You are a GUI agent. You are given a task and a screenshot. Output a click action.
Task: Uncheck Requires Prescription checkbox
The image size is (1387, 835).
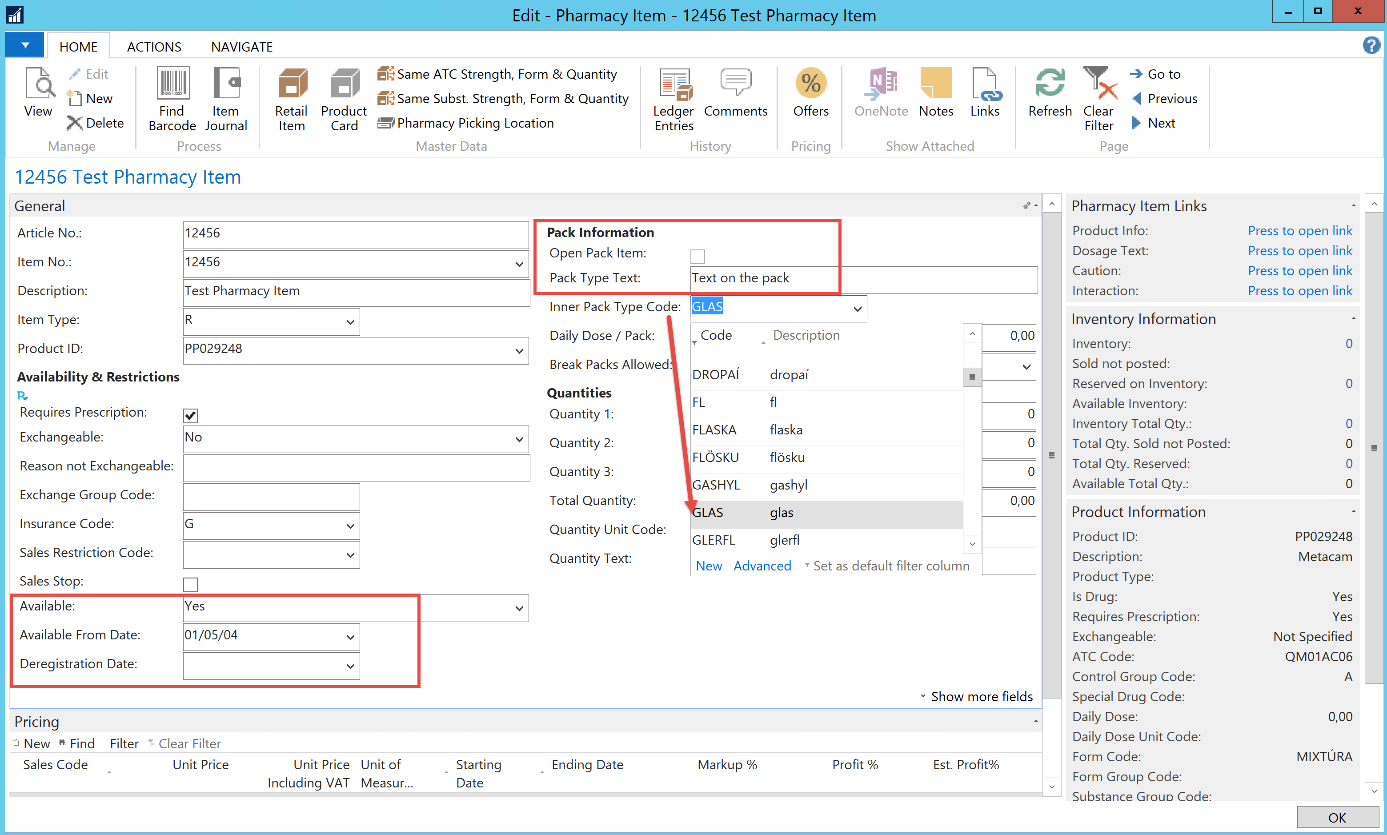pyautogui.click(x=191, y=415)
